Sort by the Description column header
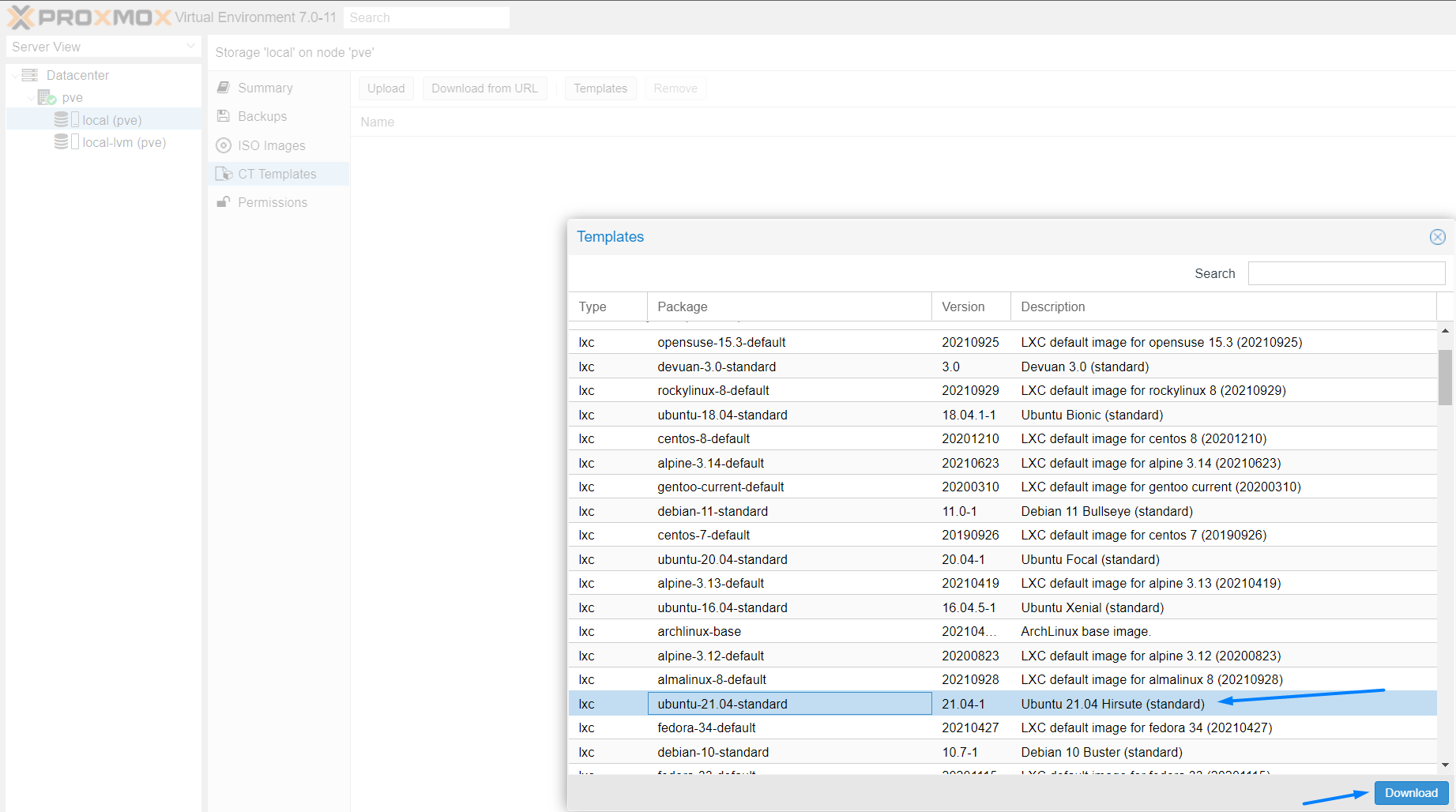The image size is (1456, 812). tap(1223, 306)
